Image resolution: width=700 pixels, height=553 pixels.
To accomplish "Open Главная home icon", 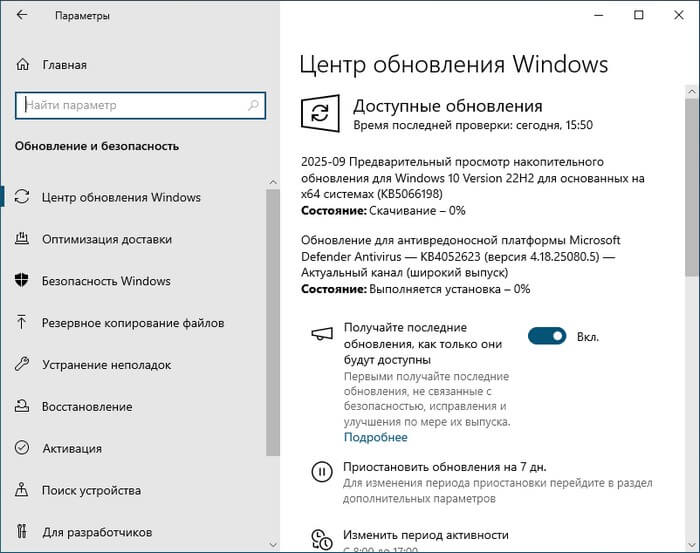I will tap(23, 65).
